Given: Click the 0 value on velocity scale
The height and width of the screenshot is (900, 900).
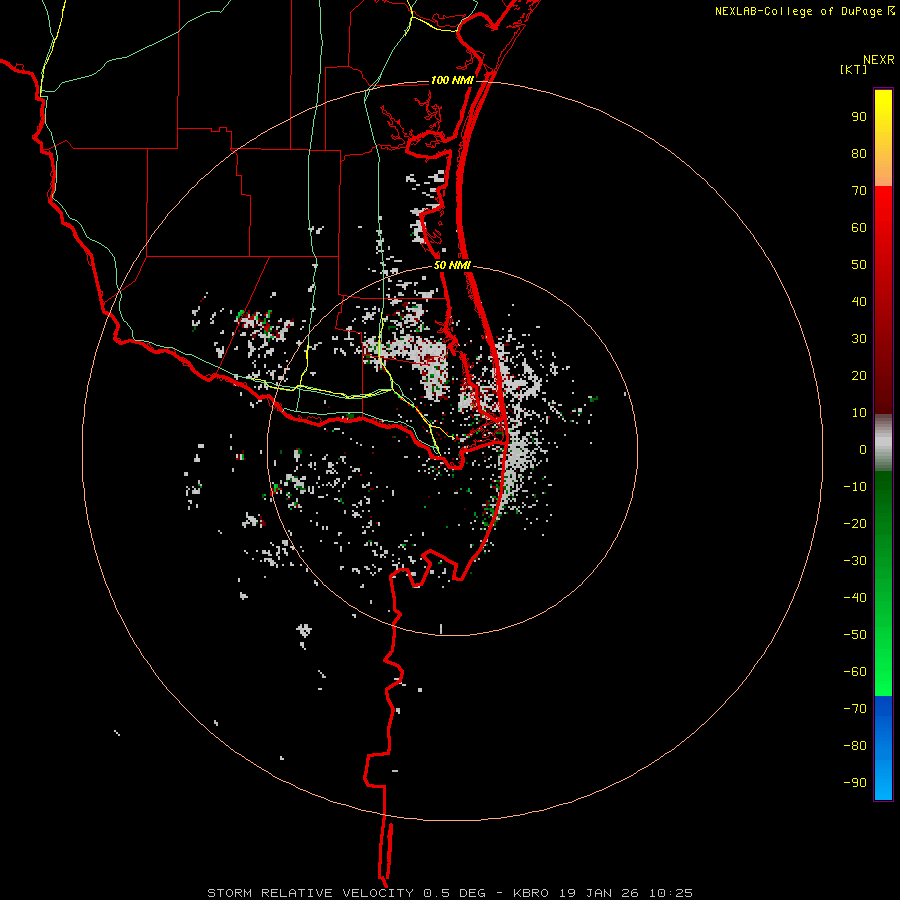Looking at the screenshot, I should 863,449.
